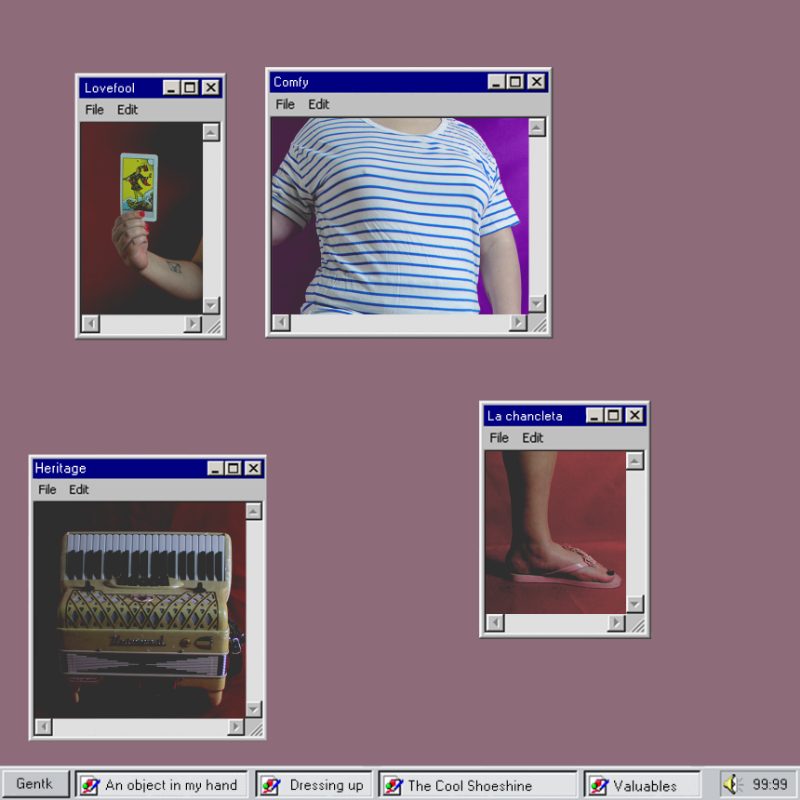Click the accordion photo in Heritage
The height and width of the screenshot is (800, 800).
click(140, 610)
